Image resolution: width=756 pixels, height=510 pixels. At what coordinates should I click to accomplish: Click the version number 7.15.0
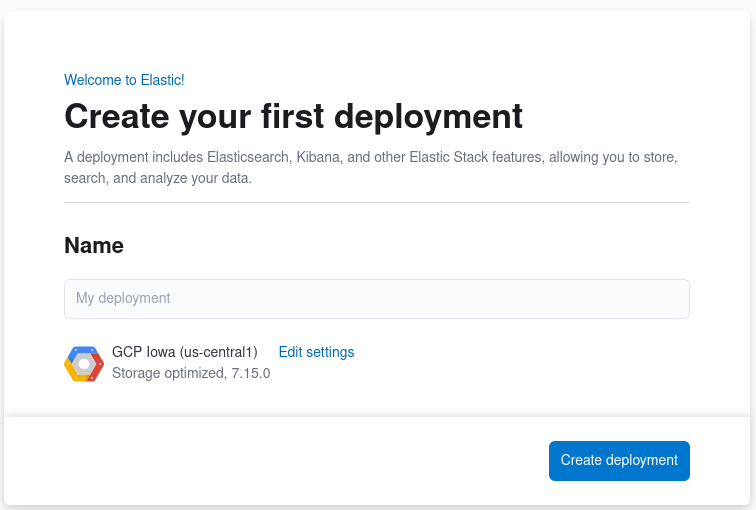251,373
